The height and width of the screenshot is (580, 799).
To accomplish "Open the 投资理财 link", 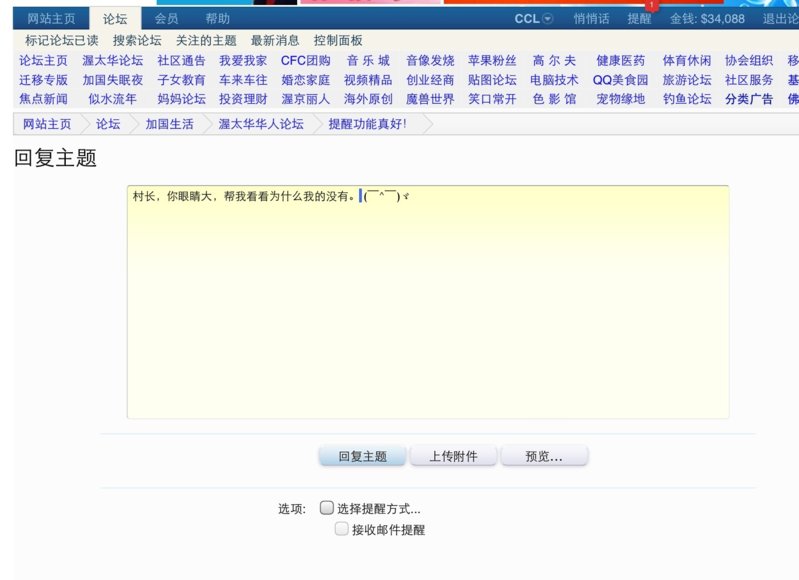I will pos(243,99).
